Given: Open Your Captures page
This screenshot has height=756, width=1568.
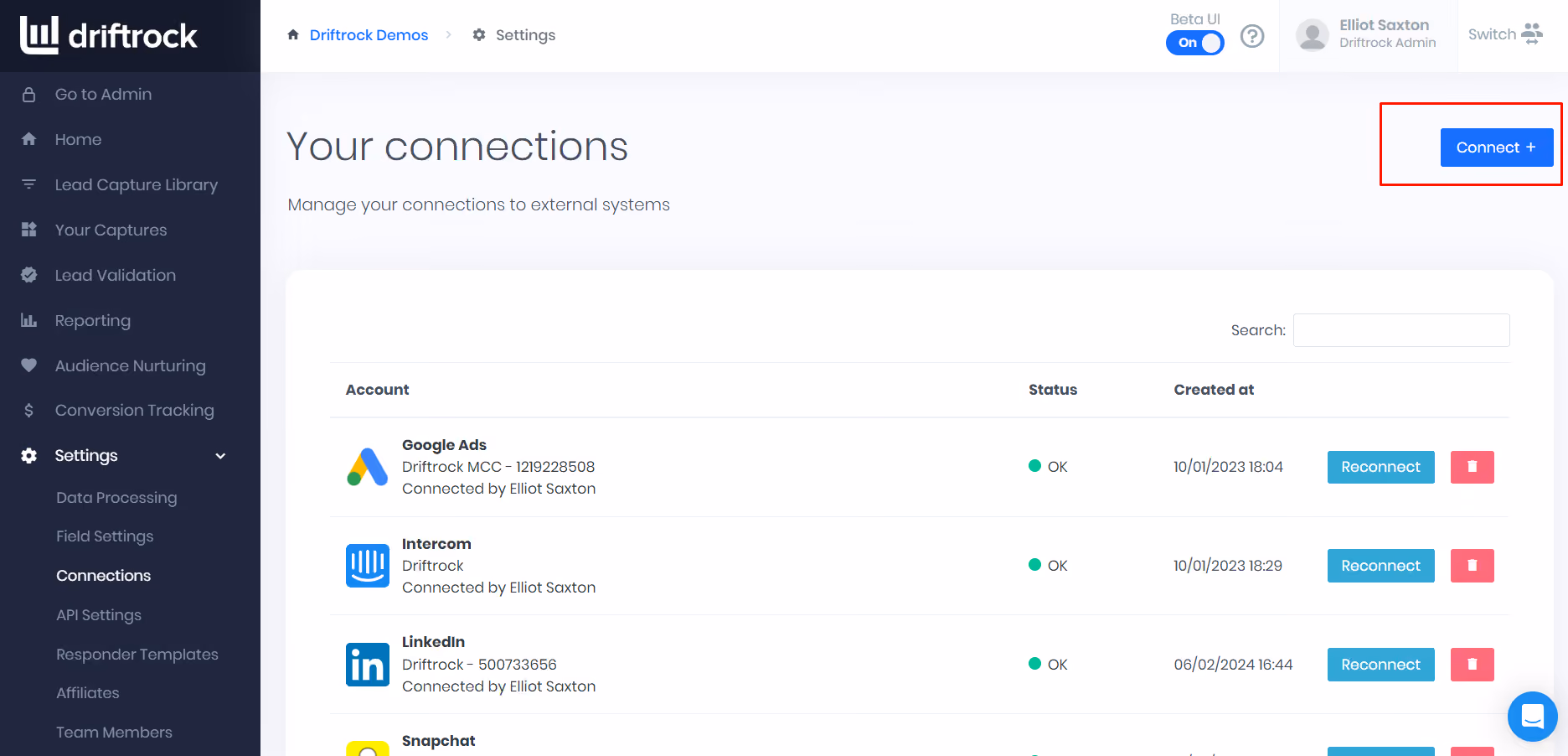Looking at the screenshot, I should coord(111,230).
